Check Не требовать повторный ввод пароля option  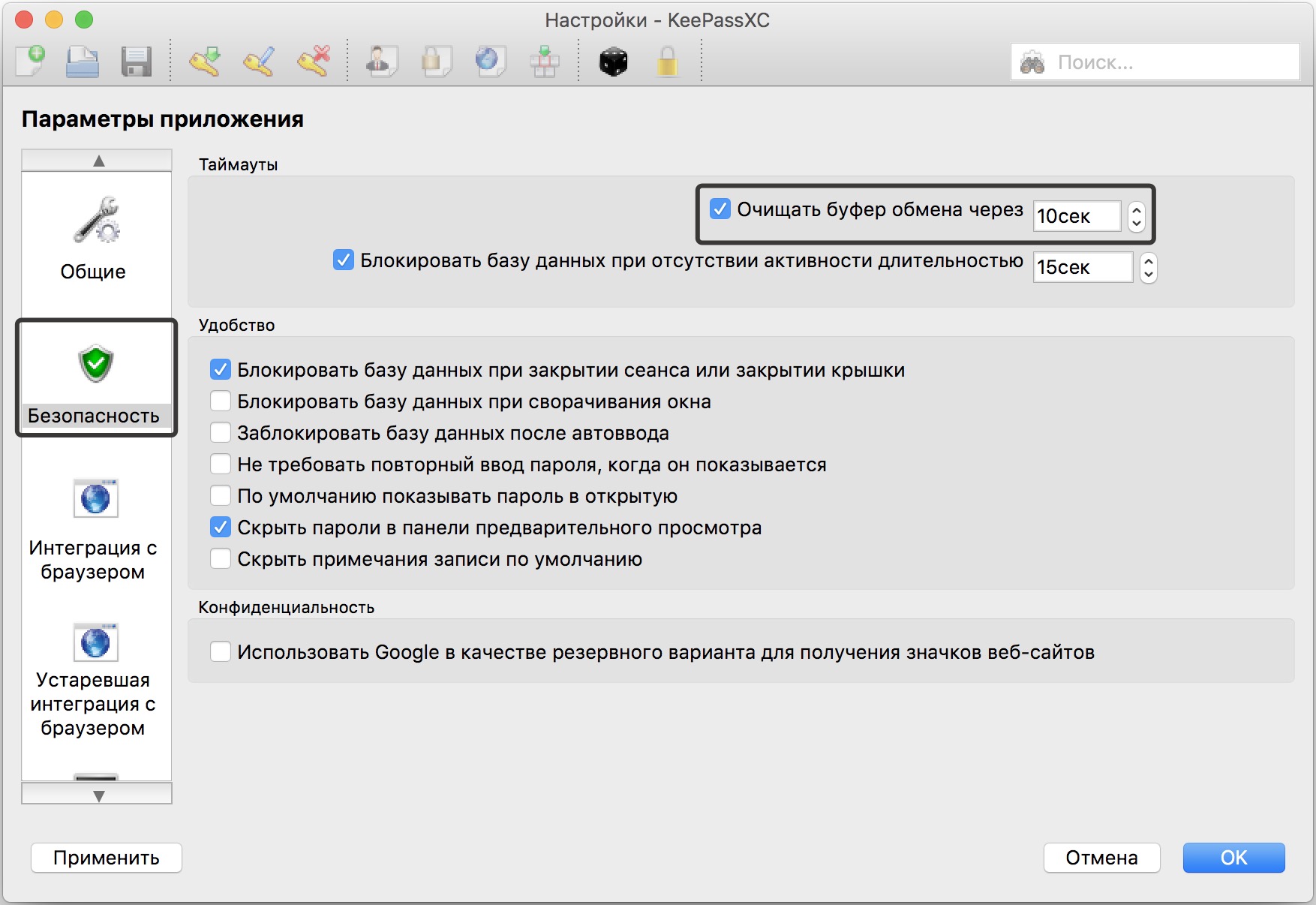(221, 464)
